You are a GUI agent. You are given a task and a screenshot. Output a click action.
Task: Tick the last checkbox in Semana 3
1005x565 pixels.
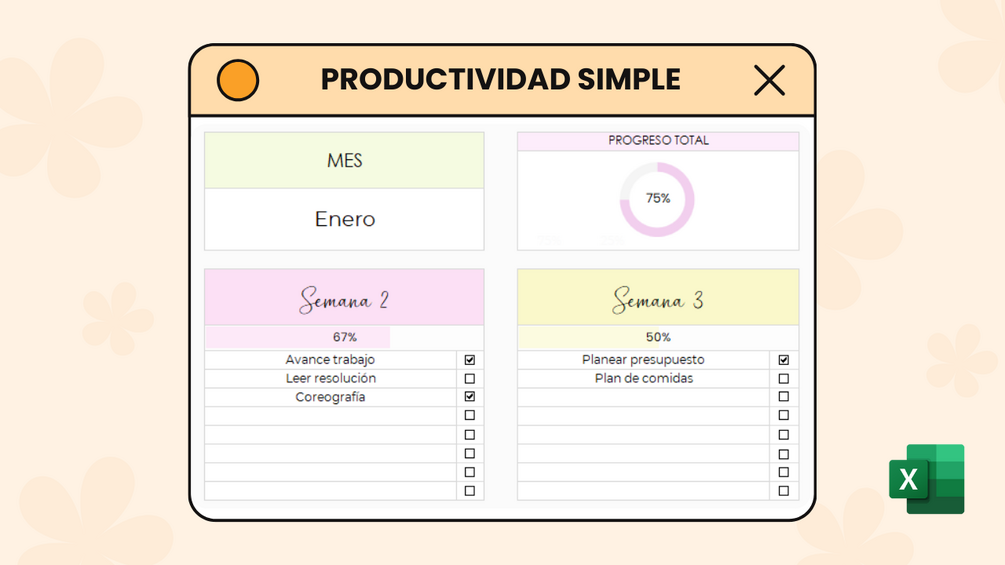pyautogui.click(x=783, y=491)
